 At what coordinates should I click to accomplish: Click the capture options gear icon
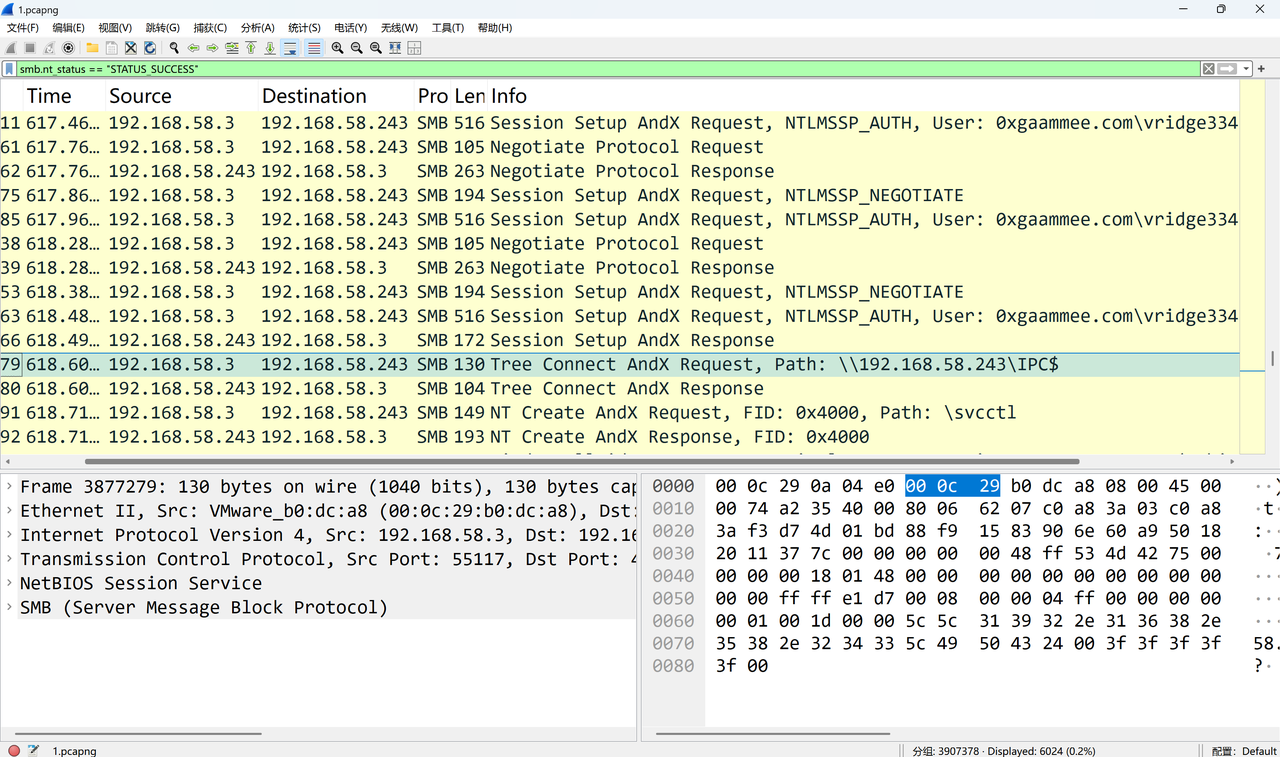(68, 48)
